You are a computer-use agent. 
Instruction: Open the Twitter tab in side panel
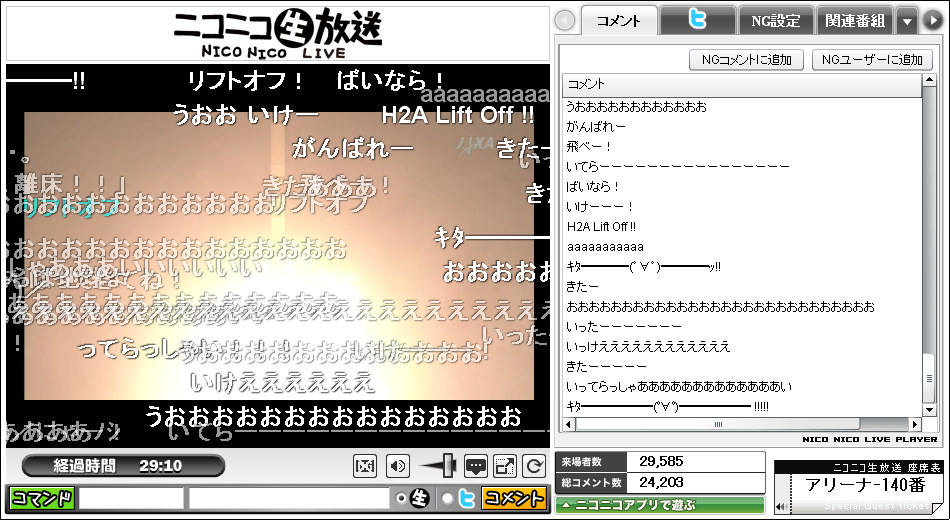tap(697, 21)
